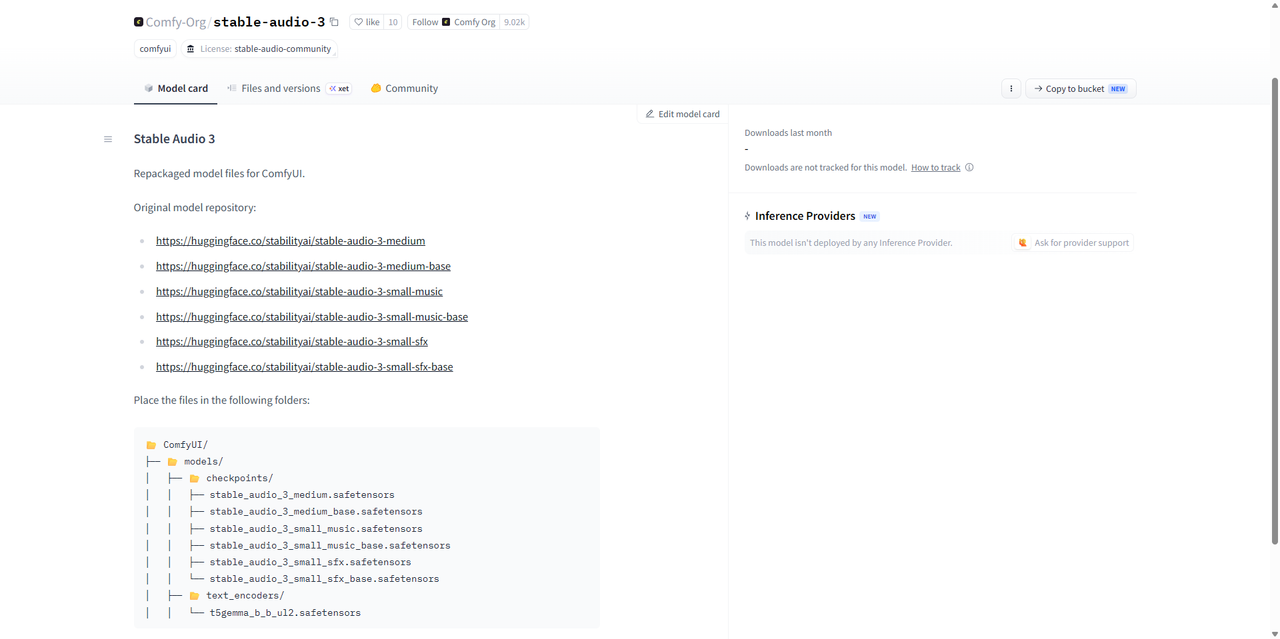Viewport: 1280px width, 639px height.
Task: Click the Community tab icon
Action: tap(376, 88)
